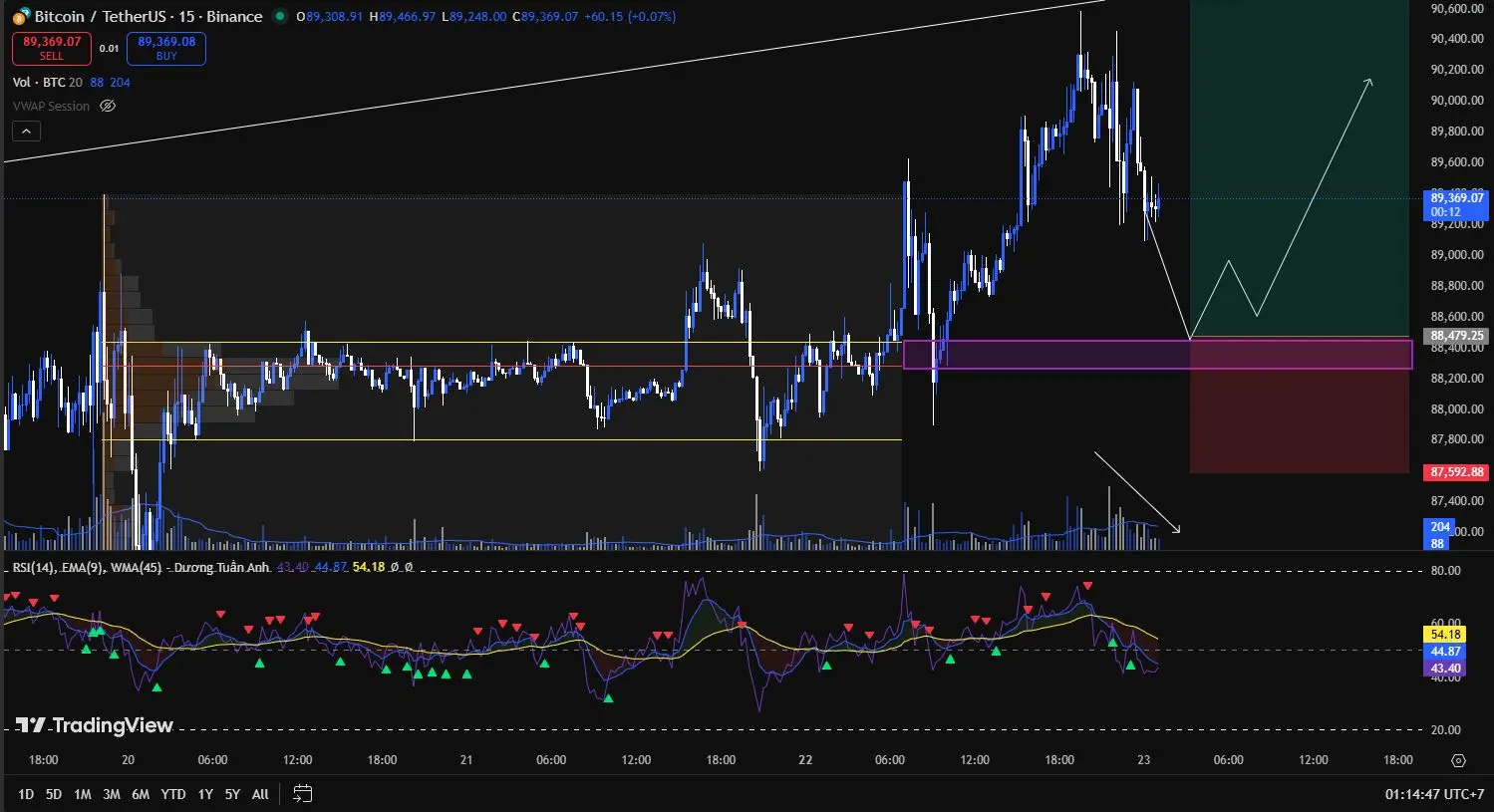
Task: Click the 87,800.00 price scale label
Action: (x=1456, y=439)
